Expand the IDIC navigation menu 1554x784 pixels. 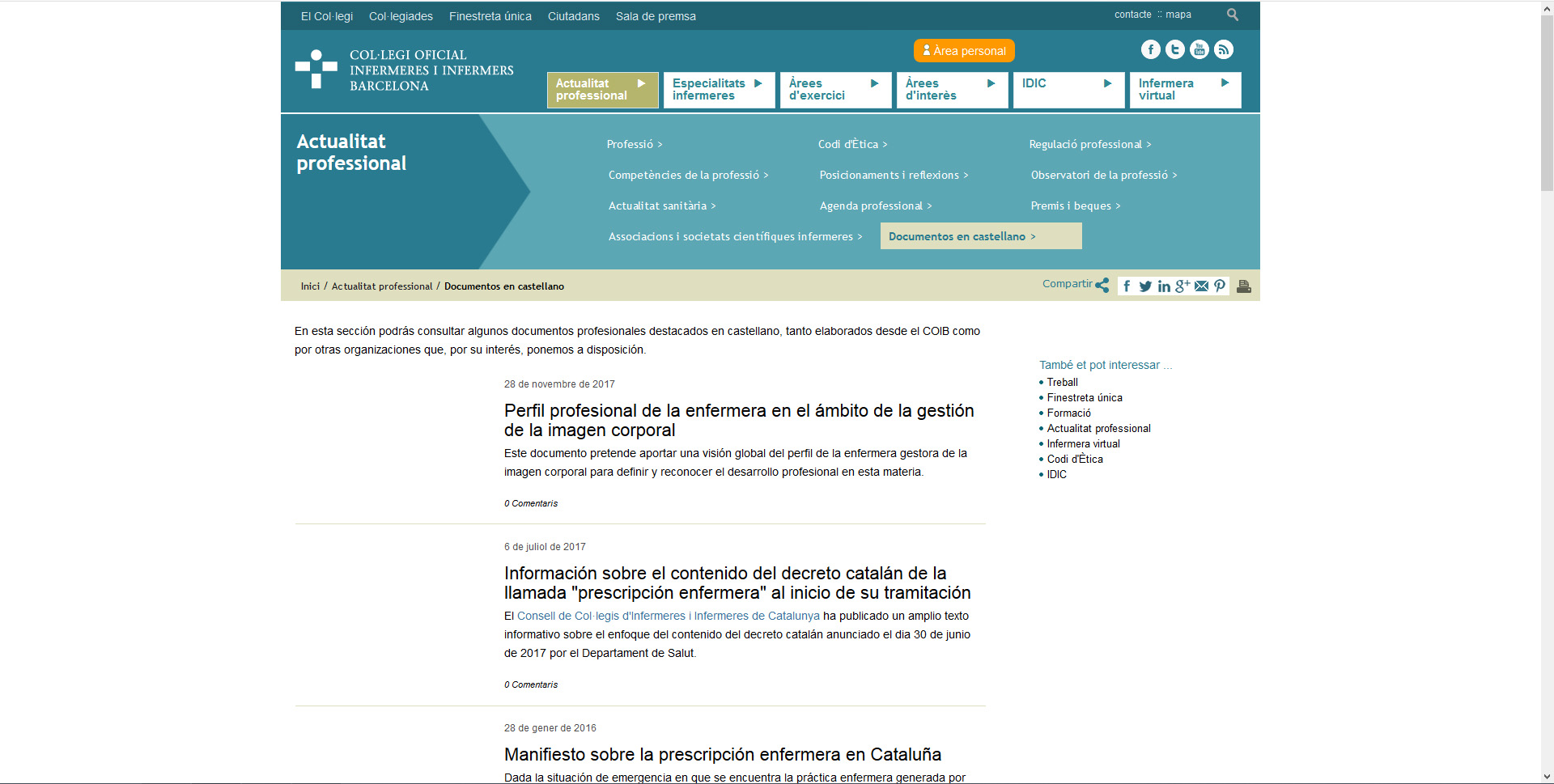1068,90
